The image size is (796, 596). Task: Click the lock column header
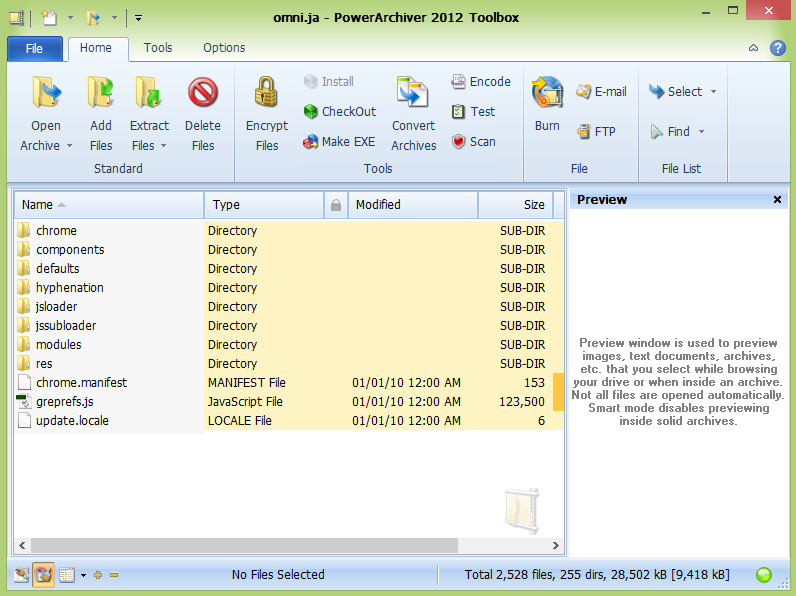tap(336, 205)
